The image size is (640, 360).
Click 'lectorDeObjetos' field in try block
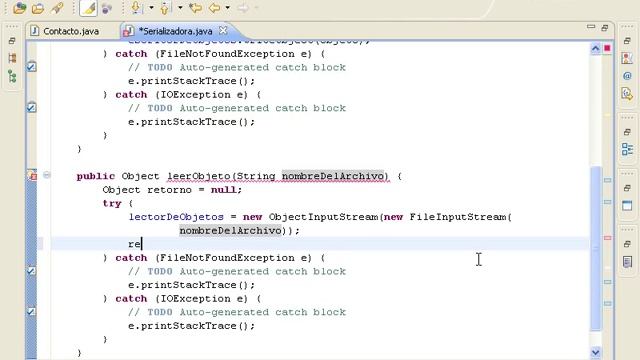(176, 217)
